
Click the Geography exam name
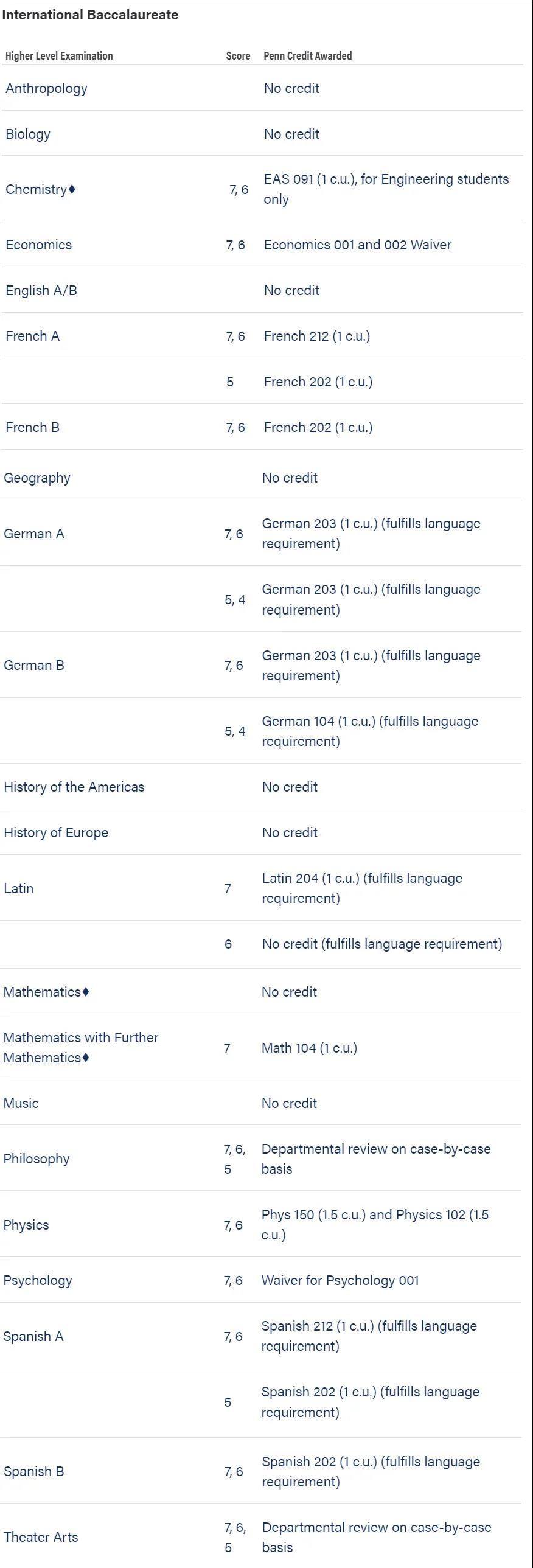click(37, 478)
